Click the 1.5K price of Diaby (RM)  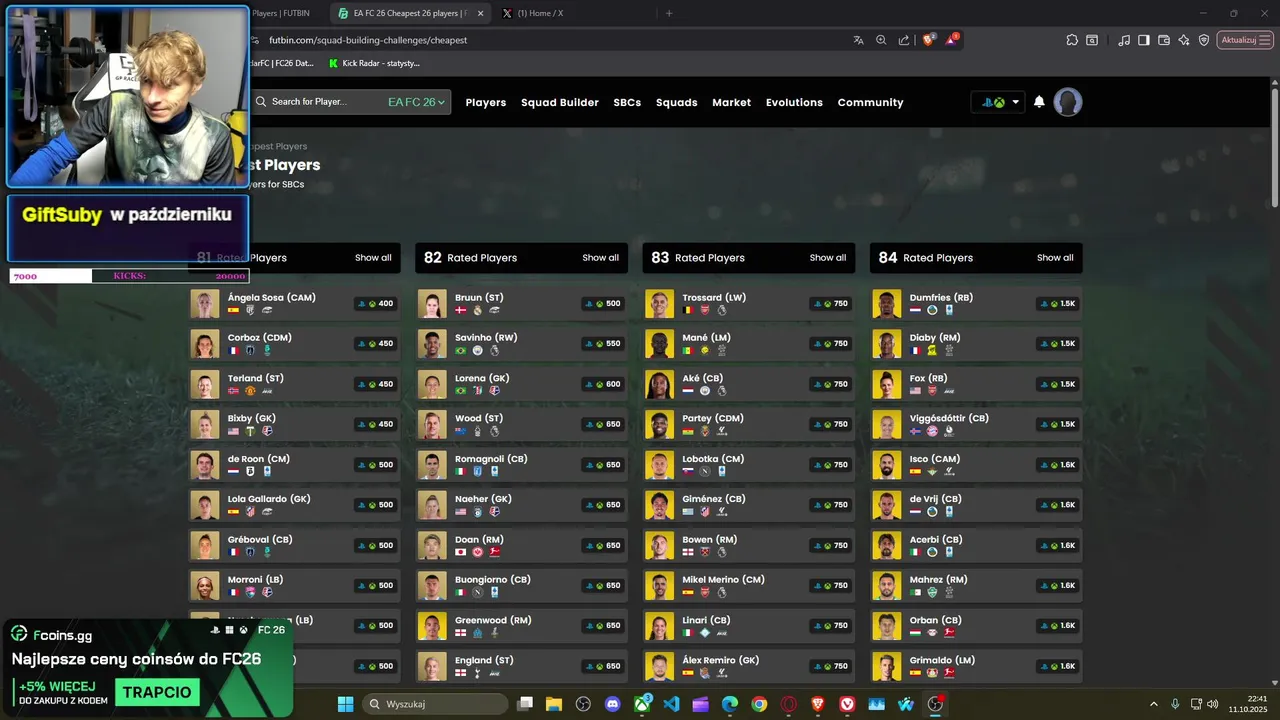[x=1059, y=344]
